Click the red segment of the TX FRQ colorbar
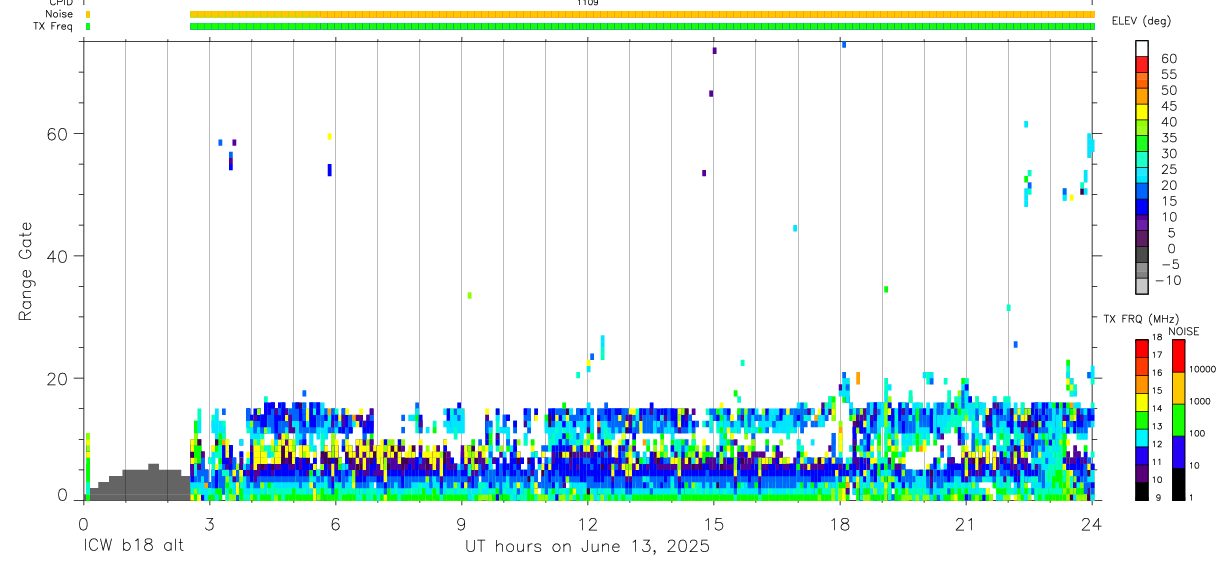 (x=1140, y=348)
